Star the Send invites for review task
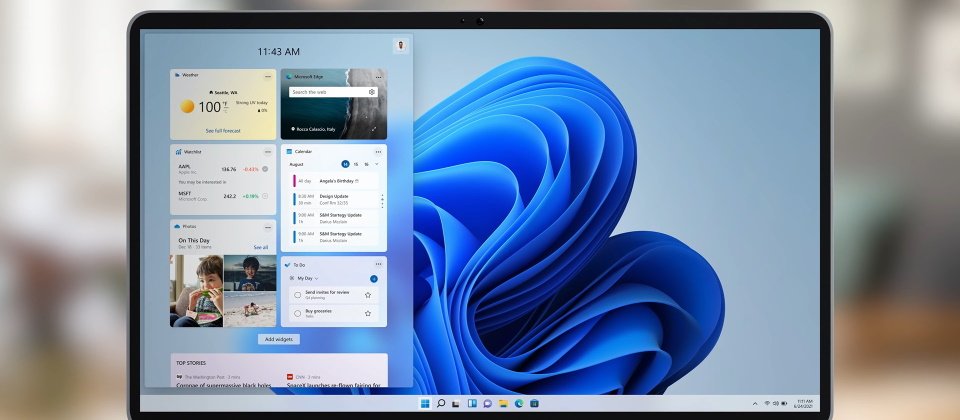This screenshot has width=960, height=420. pyautogui.click(x=368, y=294)
